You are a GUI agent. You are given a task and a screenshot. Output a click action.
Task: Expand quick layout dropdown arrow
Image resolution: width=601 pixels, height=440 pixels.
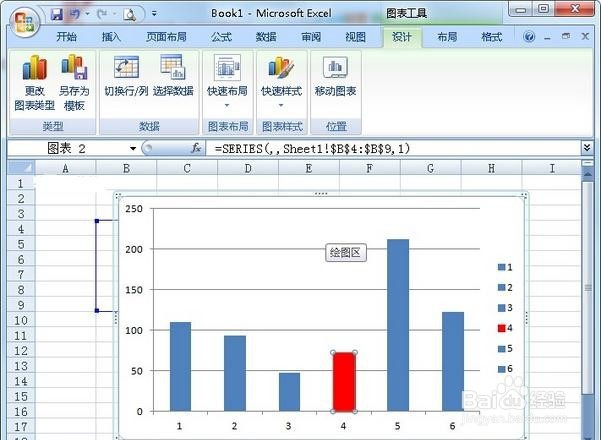pyautogui.click(x=227, y=105)
